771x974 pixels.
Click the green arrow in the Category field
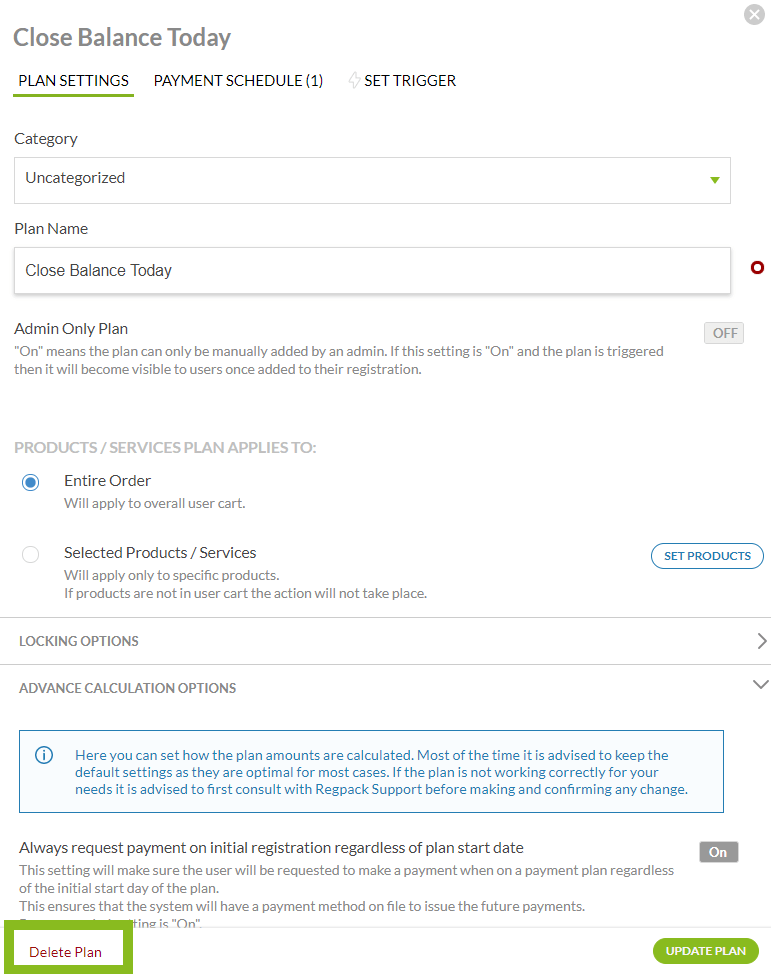[x=714, y=180]
